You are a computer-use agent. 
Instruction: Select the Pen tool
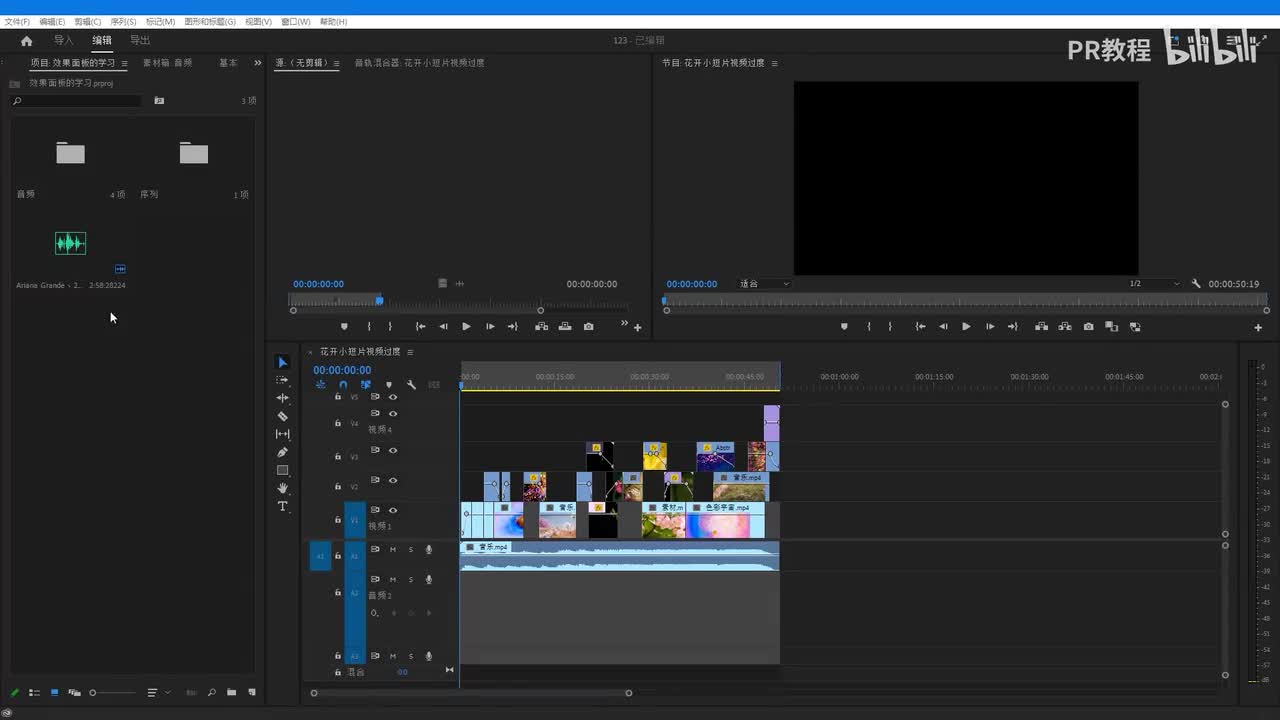pos(283,452)
